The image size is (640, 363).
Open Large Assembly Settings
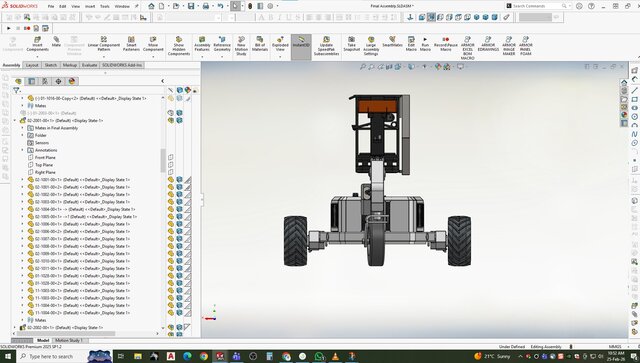371,46
